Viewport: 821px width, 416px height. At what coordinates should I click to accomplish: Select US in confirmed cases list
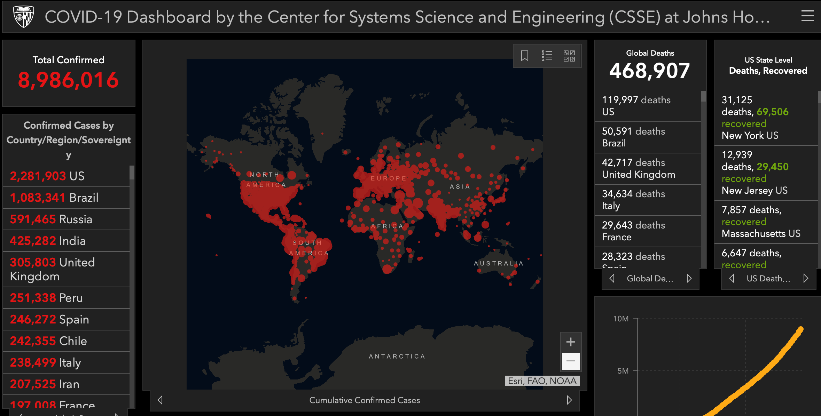[66, 176]
